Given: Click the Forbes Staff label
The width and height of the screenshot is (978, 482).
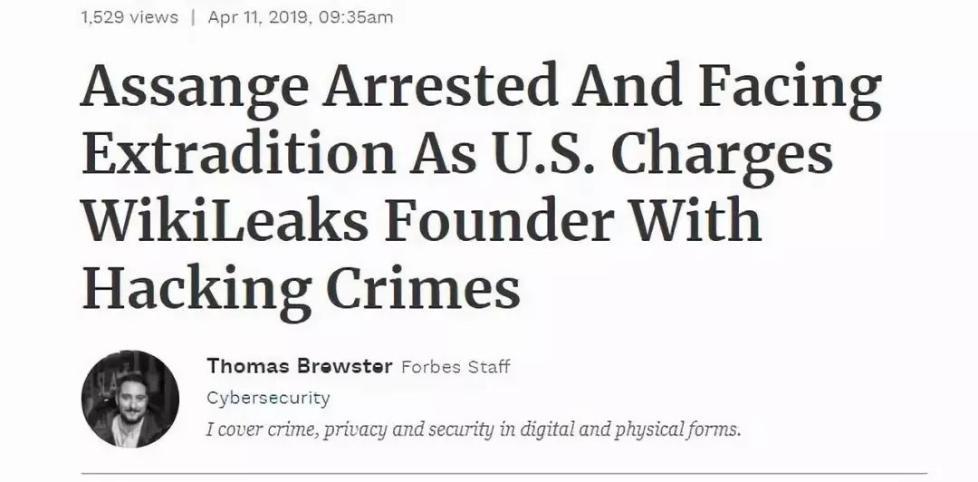Looking at the screenshot, I should tap(455, 367).
